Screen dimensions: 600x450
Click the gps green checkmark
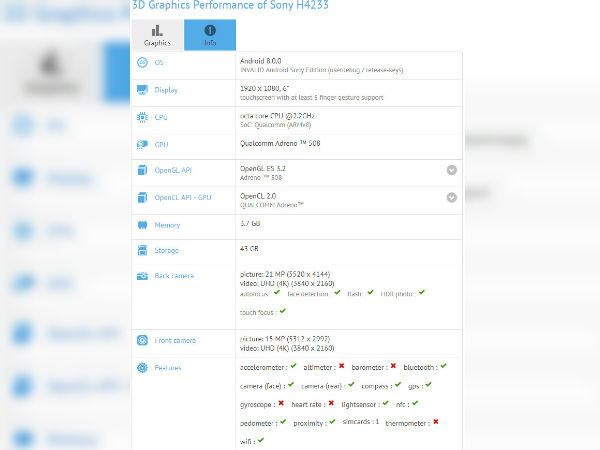(428, 385)
